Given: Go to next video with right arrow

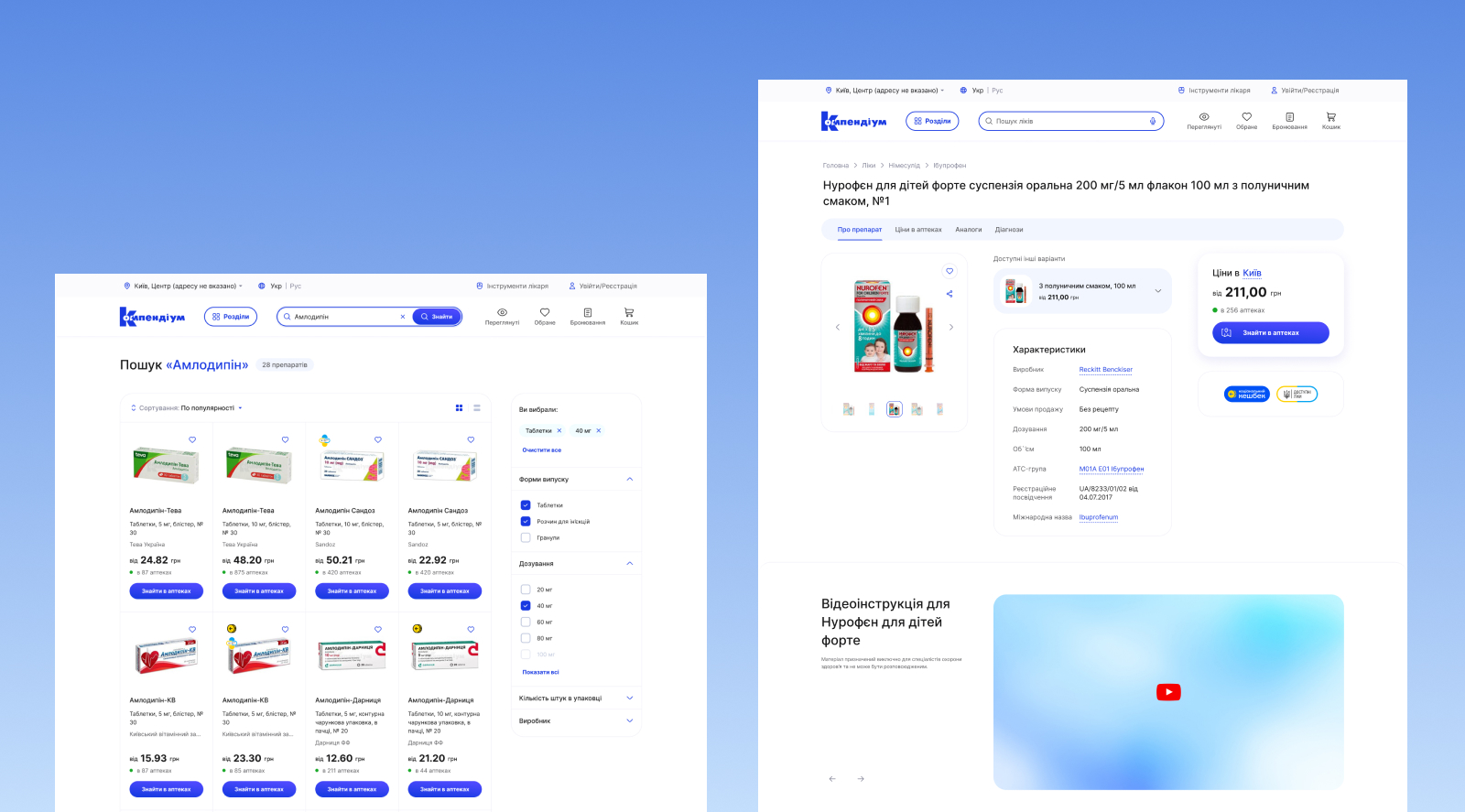Looking at the screenshot, I should pos(861,779).
